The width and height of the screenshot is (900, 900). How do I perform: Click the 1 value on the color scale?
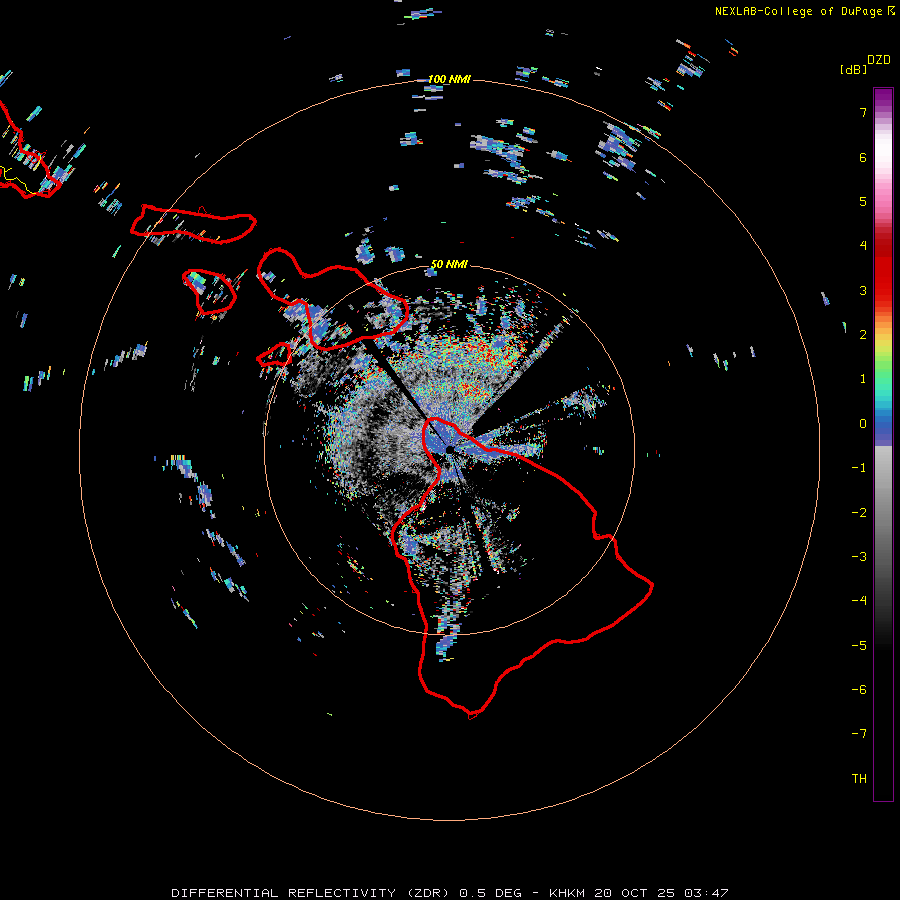point(863,379)
